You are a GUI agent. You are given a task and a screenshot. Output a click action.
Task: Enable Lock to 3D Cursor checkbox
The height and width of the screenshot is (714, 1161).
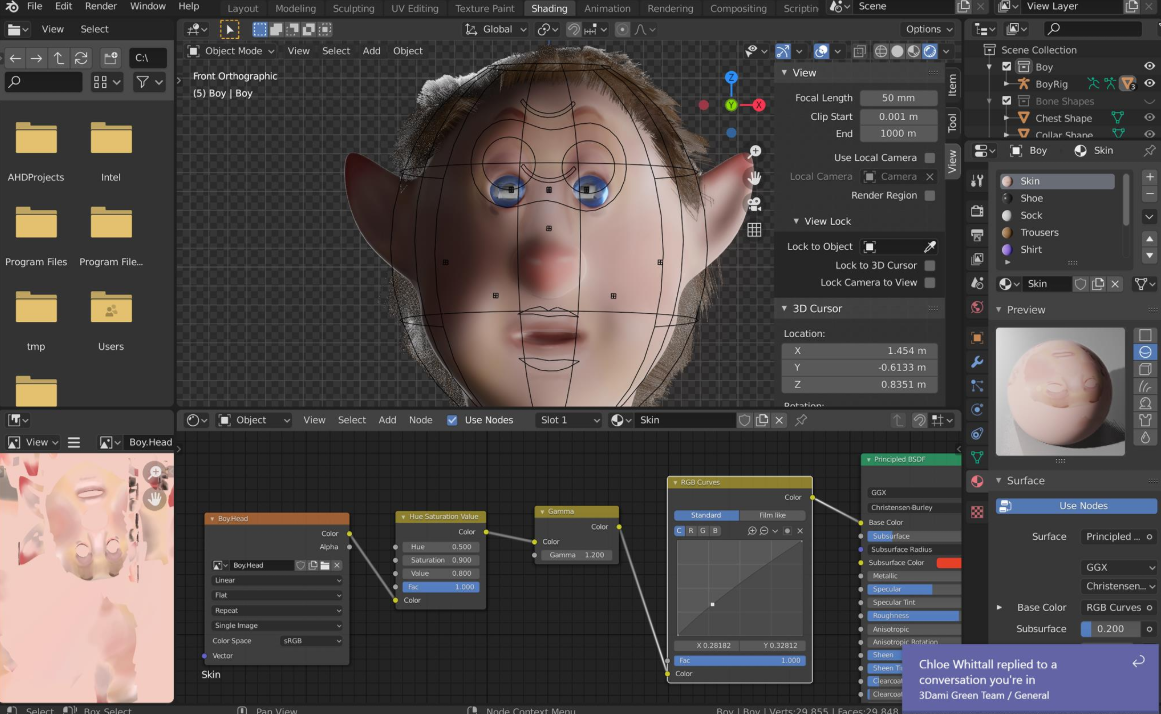click(x=930, y=265)
